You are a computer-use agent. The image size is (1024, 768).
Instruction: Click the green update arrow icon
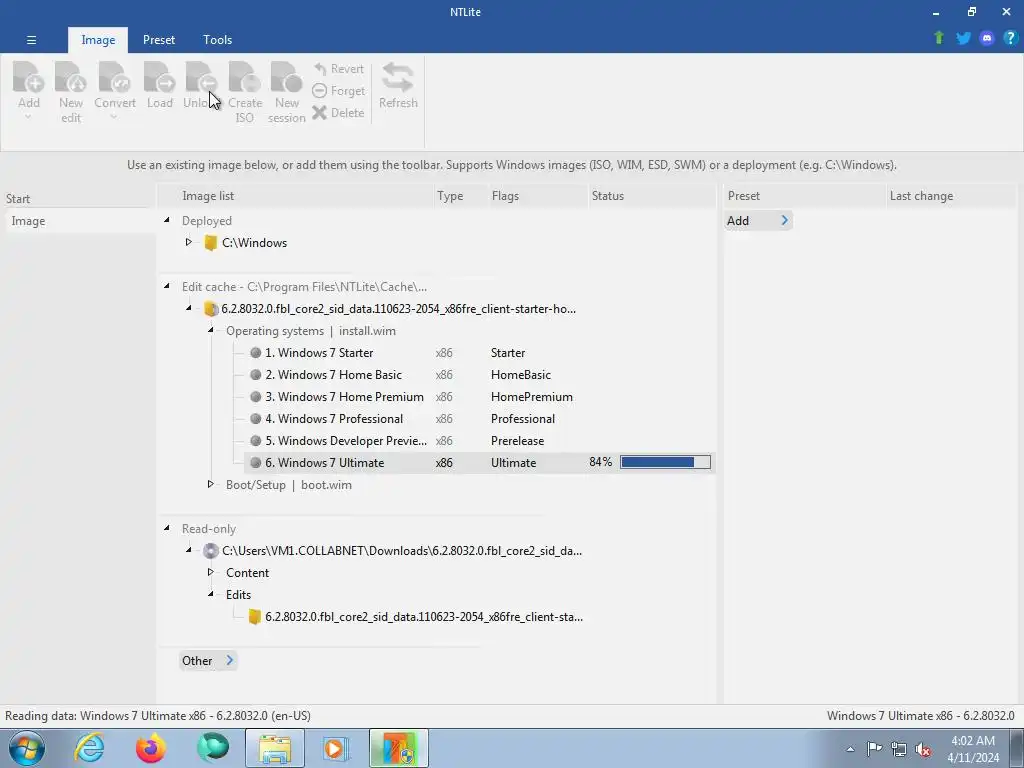(x=938, y=38)
